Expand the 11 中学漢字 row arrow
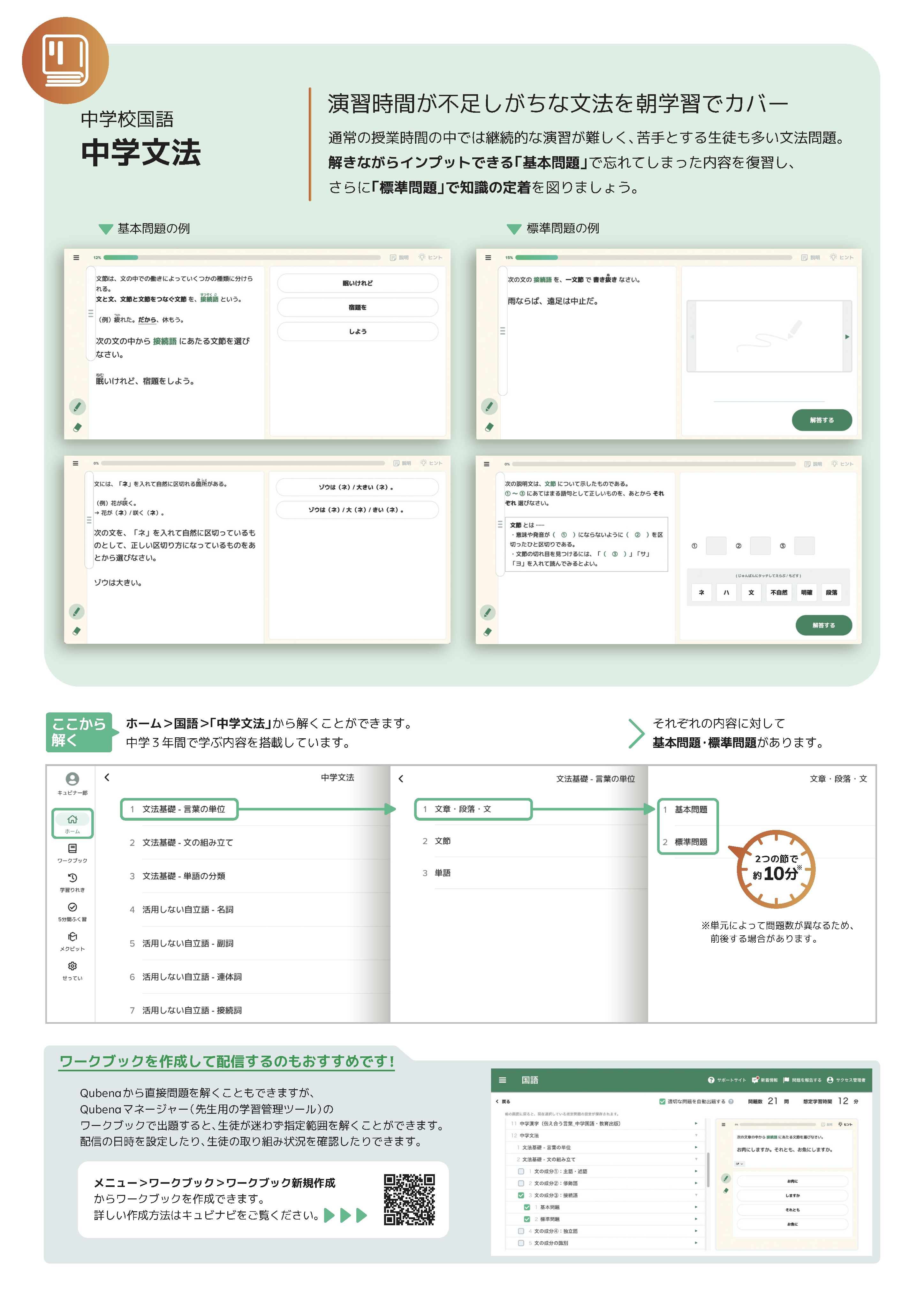 coord(696,1124)
